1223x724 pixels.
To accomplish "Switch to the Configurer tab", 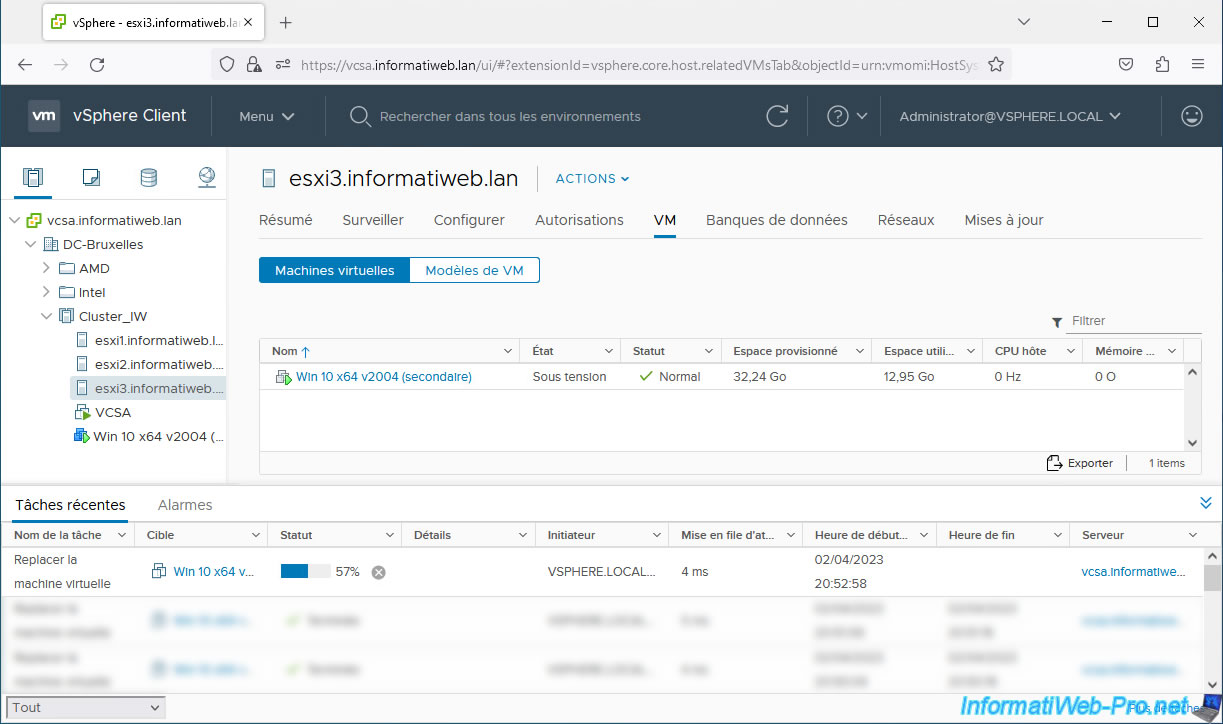I will (469, 220).
